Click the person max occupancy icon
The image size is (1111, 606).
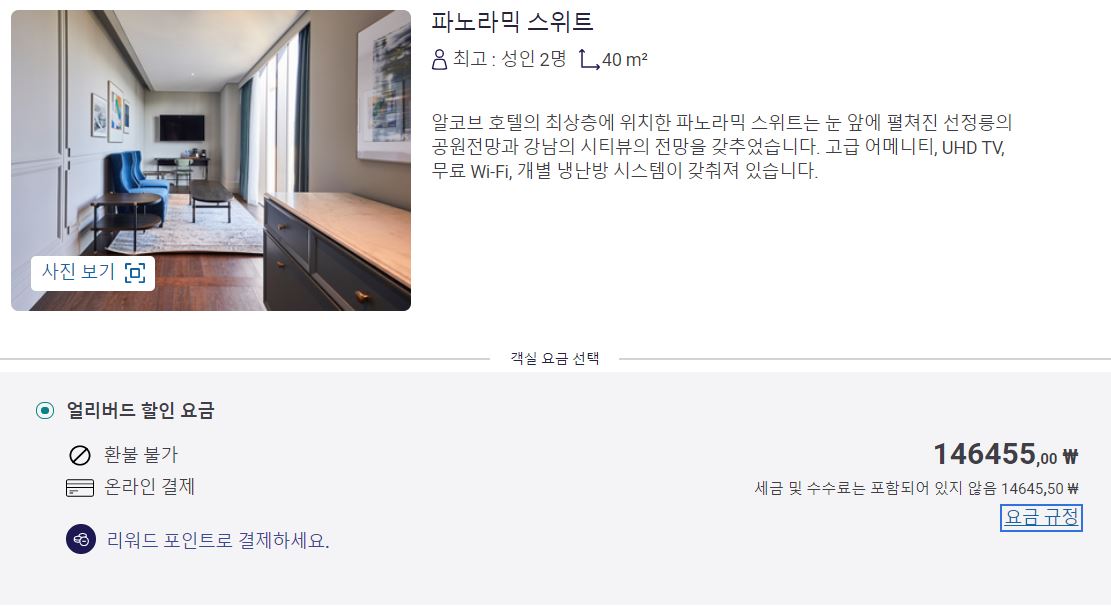[x=439, y=60]
